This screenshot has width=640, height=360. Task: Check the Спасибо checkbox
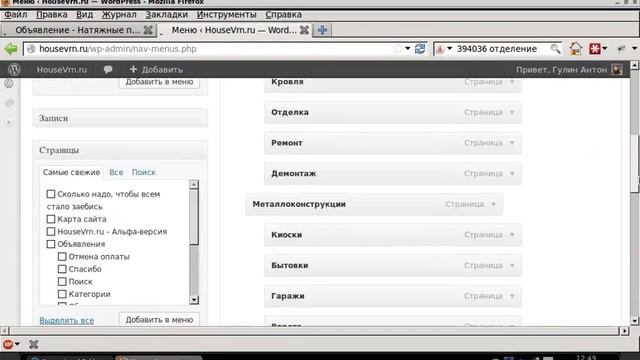62,269
